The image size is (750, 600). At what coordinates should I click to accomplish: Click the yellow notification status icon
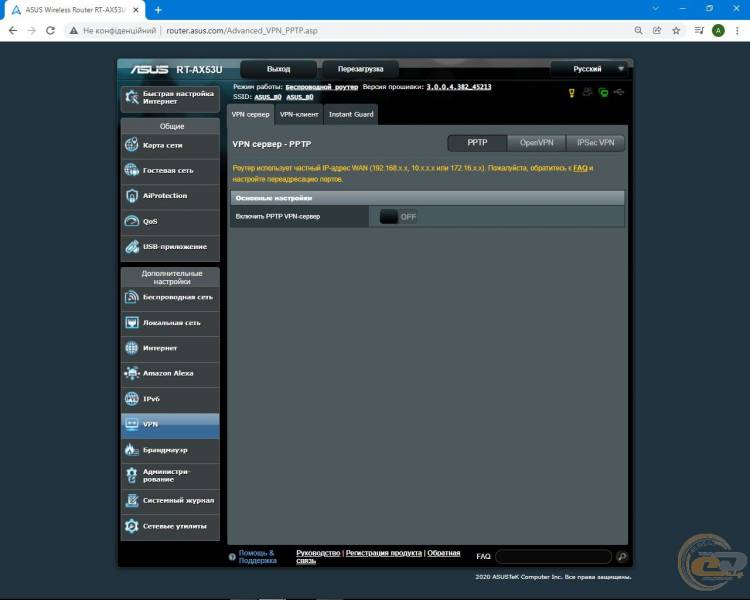click(572, 92)
